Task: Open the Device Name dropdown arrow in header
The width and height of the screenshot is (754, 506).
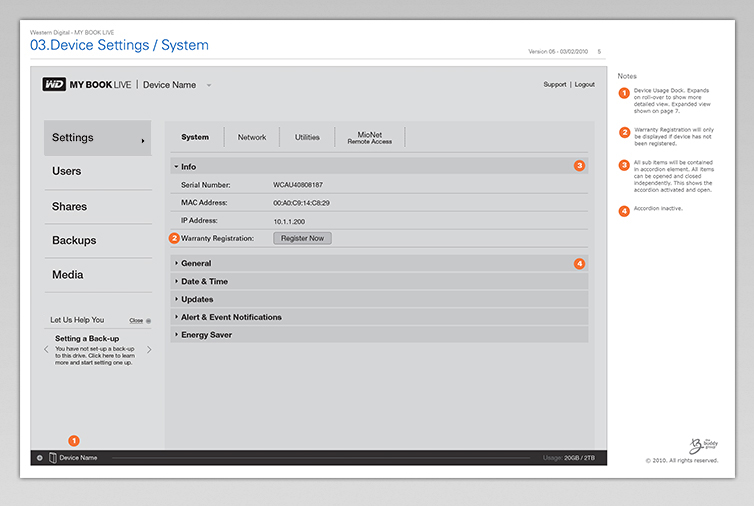Action: 209,85
